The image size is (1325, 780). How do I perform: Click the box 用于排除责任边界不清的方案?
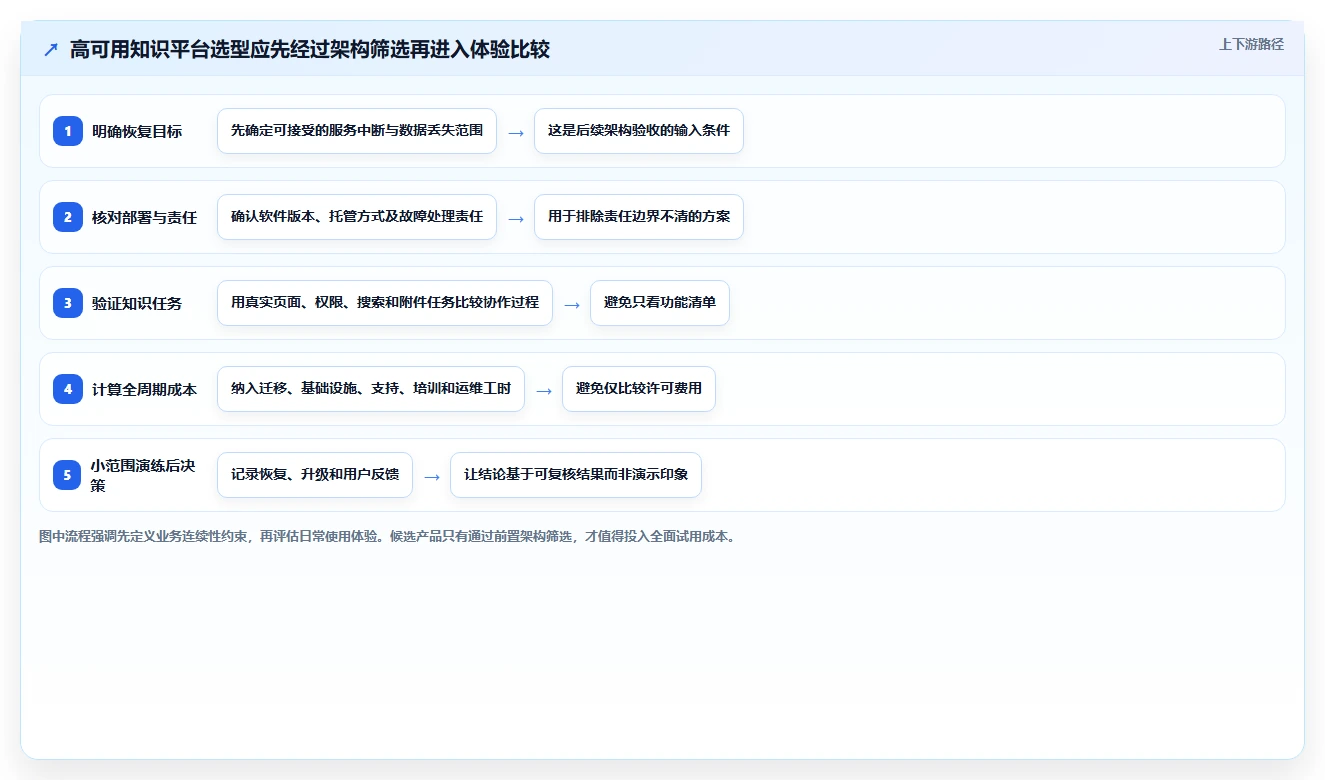click(x=639, y=217)
